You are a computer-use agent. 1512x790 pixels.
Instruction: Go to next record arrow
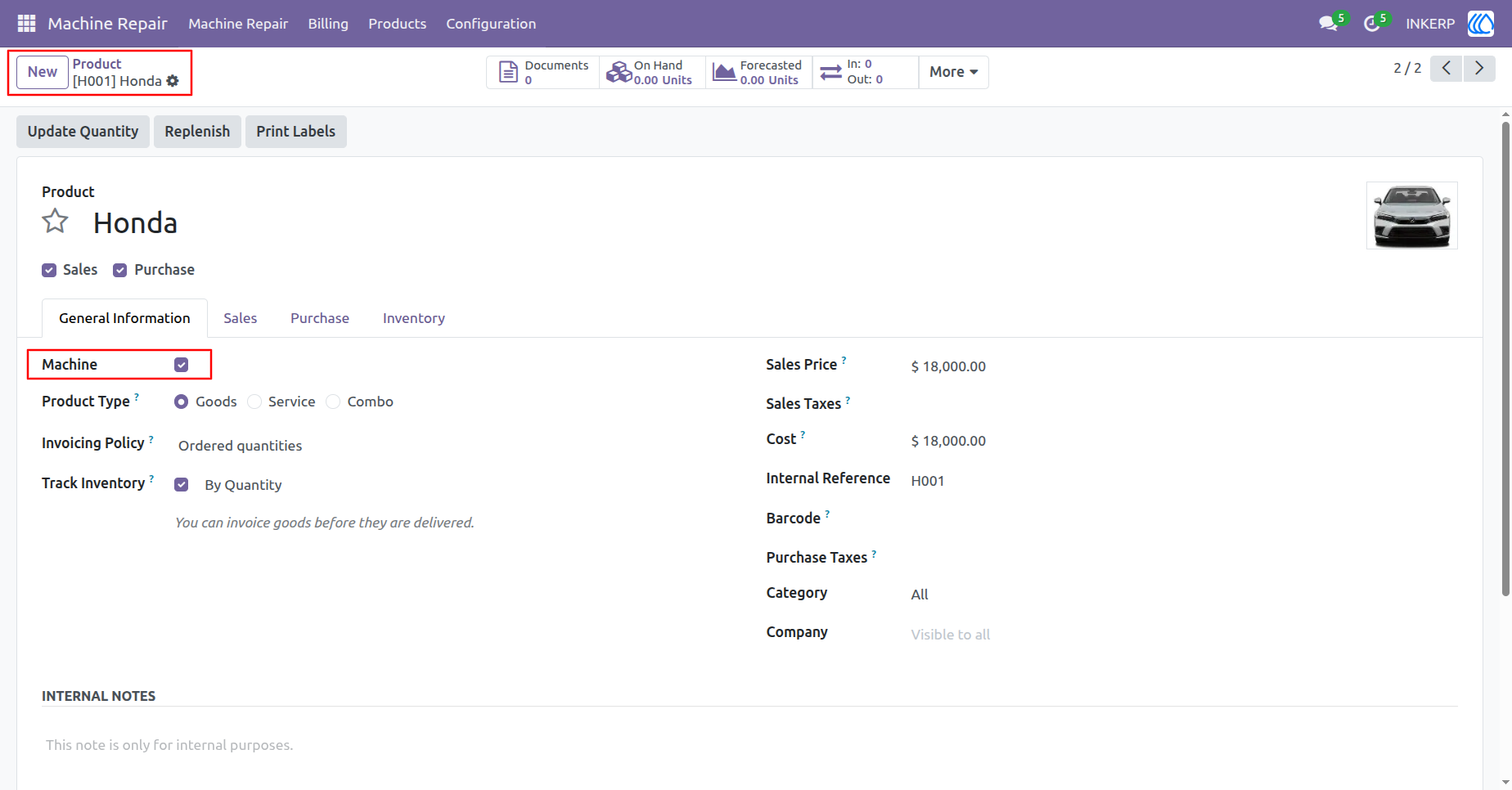pos(1479,68)
